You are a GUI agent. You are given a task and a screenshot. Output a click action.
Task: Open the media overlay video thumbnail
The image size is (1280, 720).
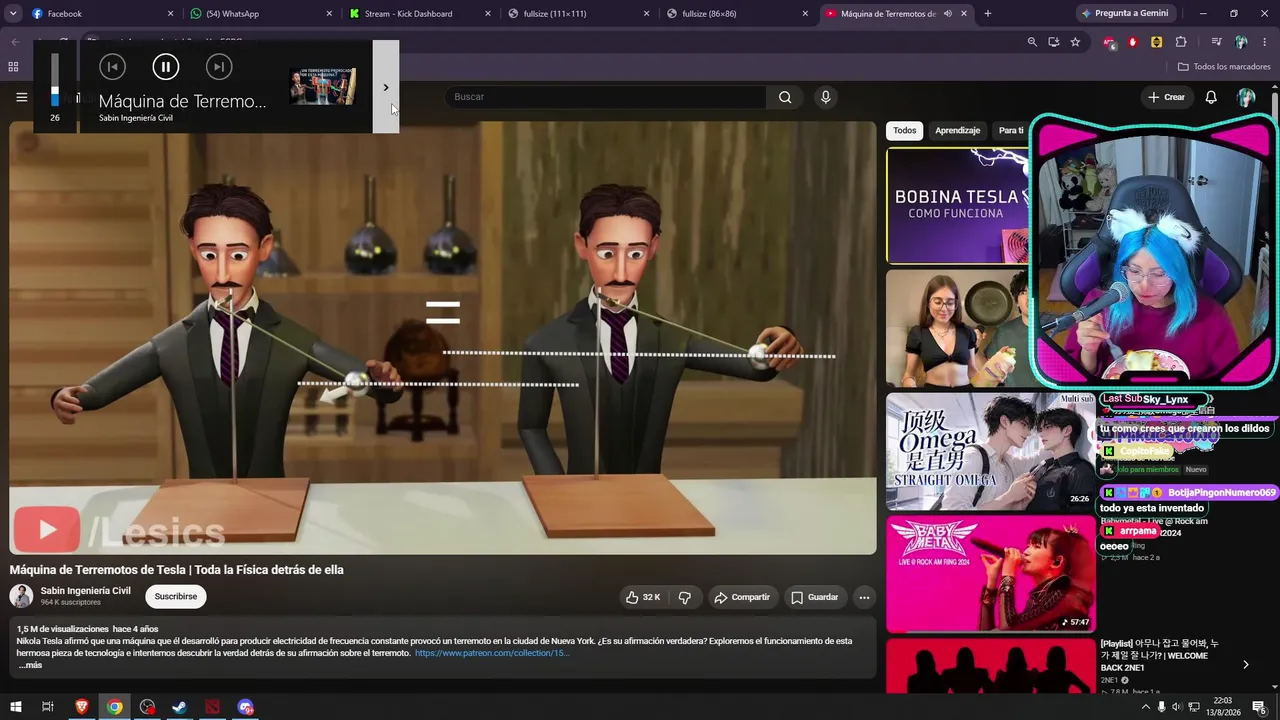click(x=323, y=87)
